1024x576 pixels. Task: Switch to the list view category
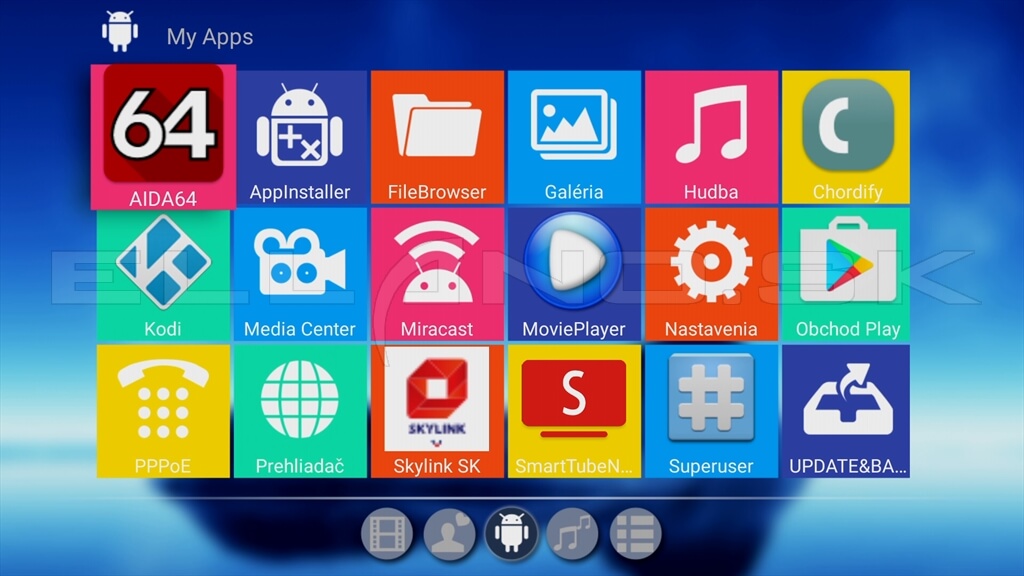point(635,534)
